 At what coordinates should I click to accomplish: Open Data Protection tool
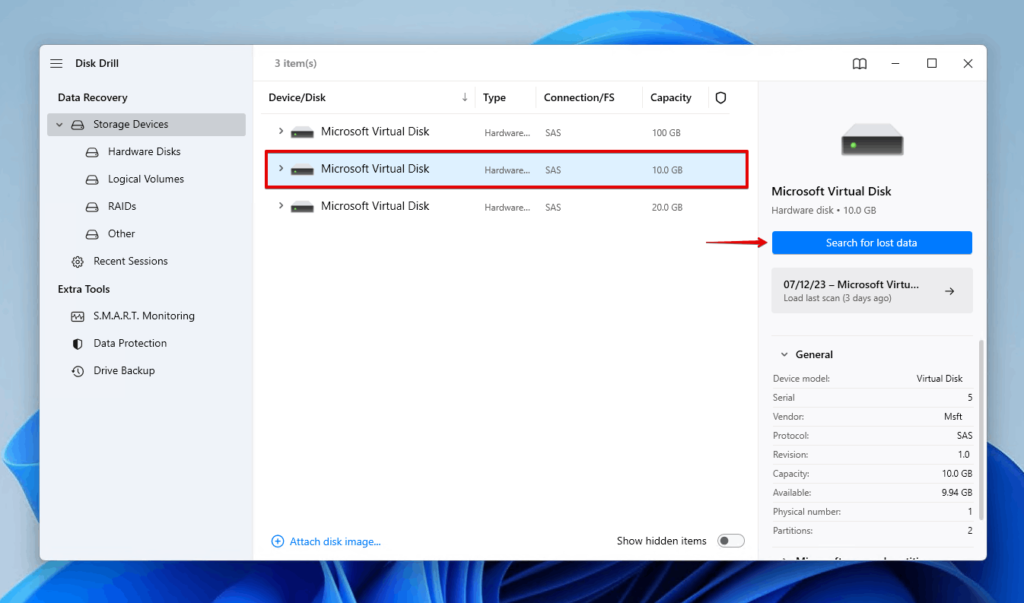[130, 344]
